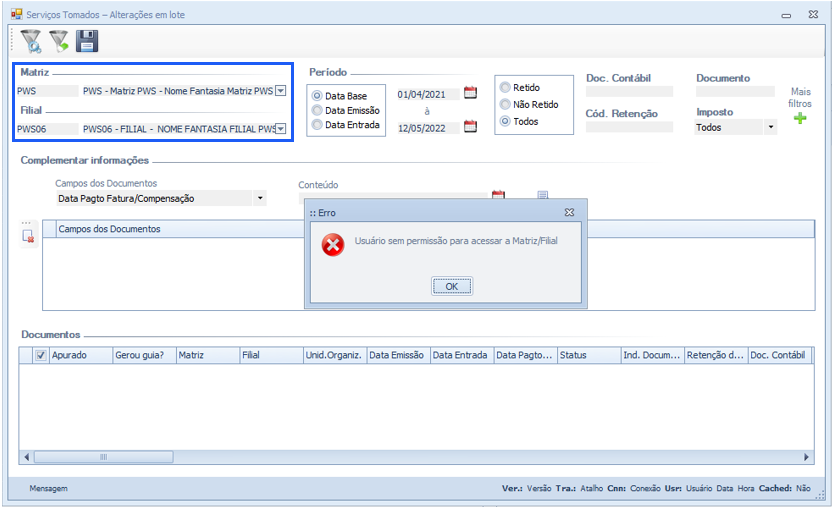Click the remove document field icon
Image resolution: width=834 pixels, height=509 pixels.
coord(28,236)
